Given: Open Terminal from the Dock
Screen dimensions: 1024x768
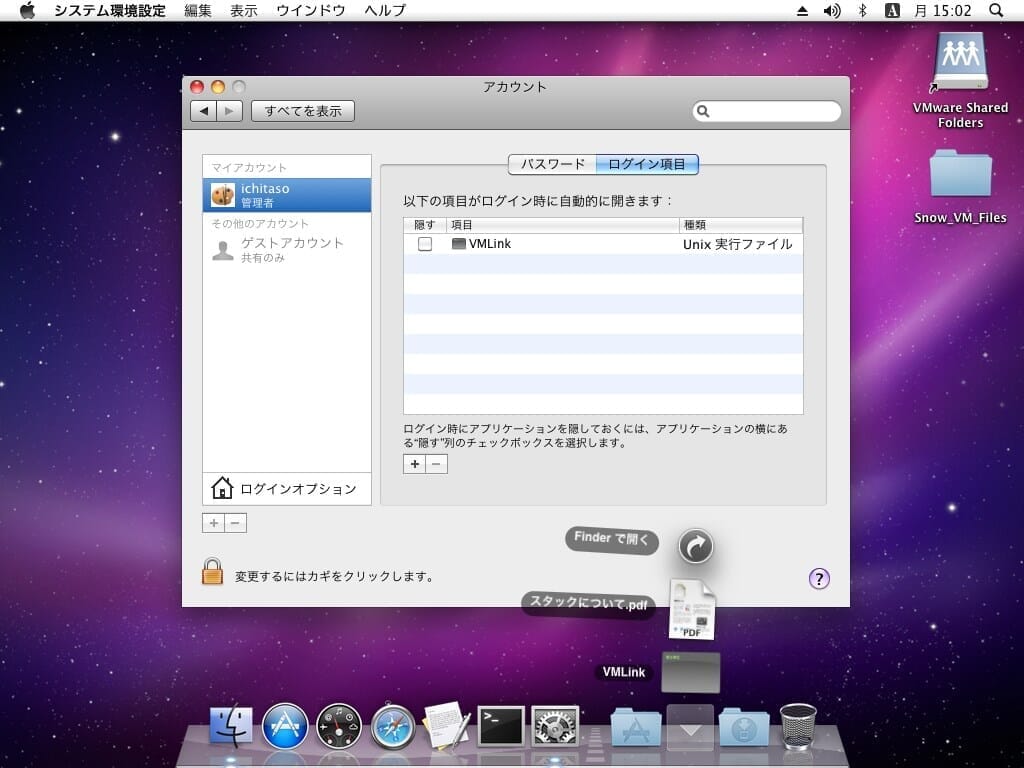Looking at the screenshot, I should pyautogui.click(x=501, y=727).
